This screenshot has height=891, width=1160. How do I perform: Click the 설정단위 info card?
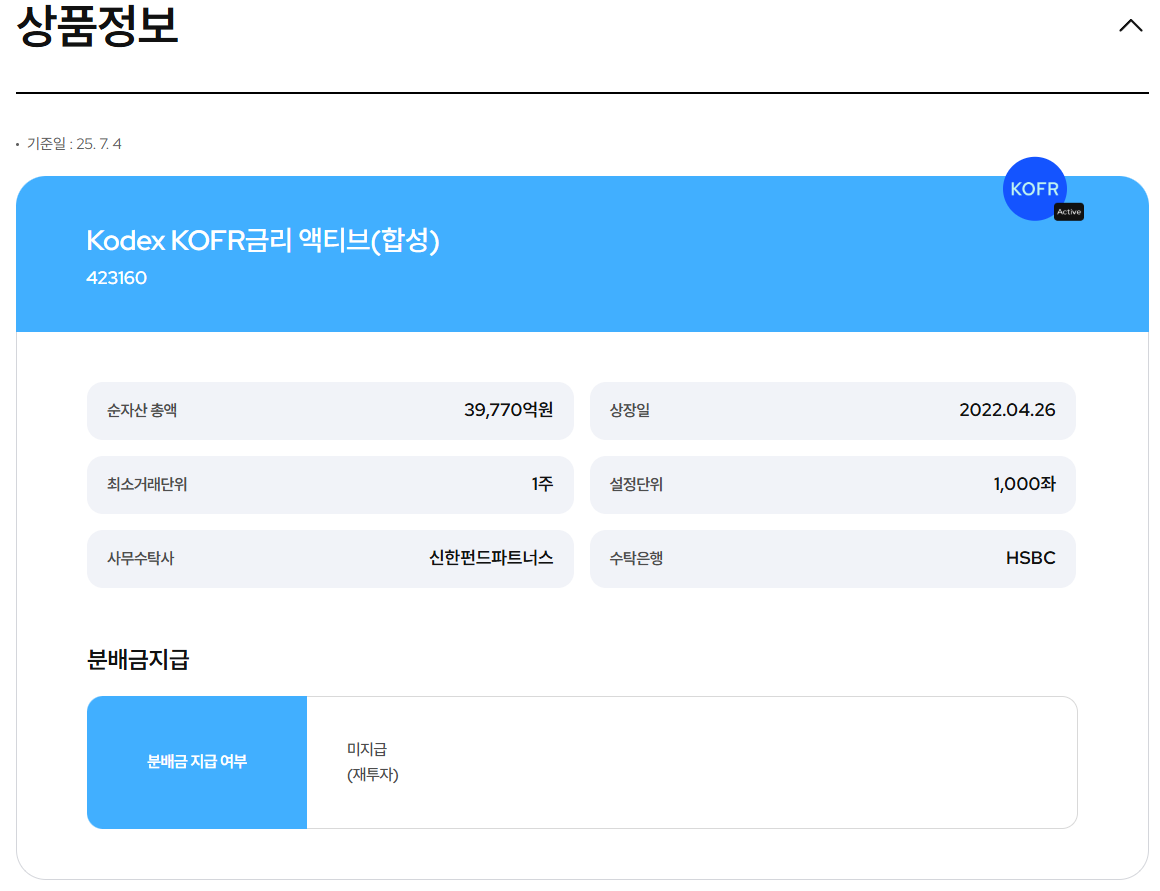coord(834,484)
